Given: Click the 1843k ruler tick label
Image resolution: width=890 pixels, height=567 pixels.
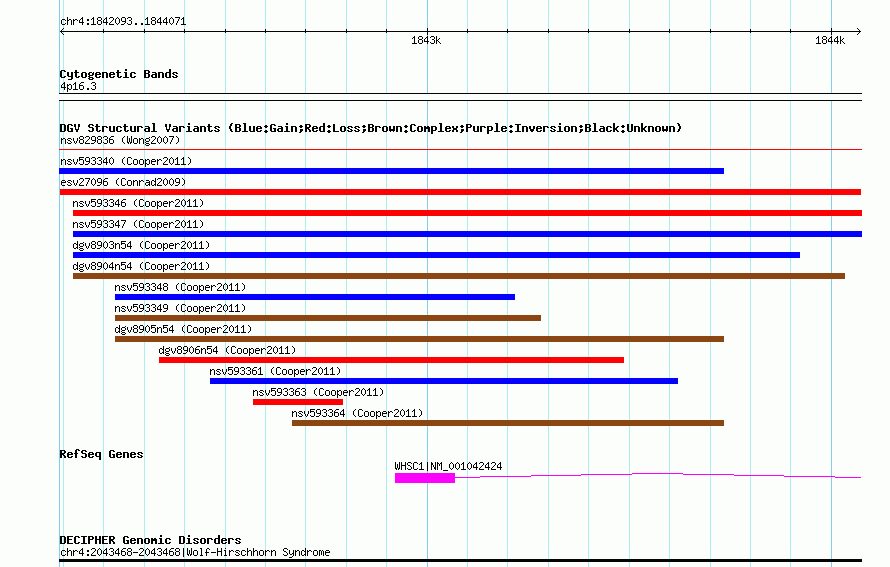Looking at the screenshot, I should (x=426, y=40).
